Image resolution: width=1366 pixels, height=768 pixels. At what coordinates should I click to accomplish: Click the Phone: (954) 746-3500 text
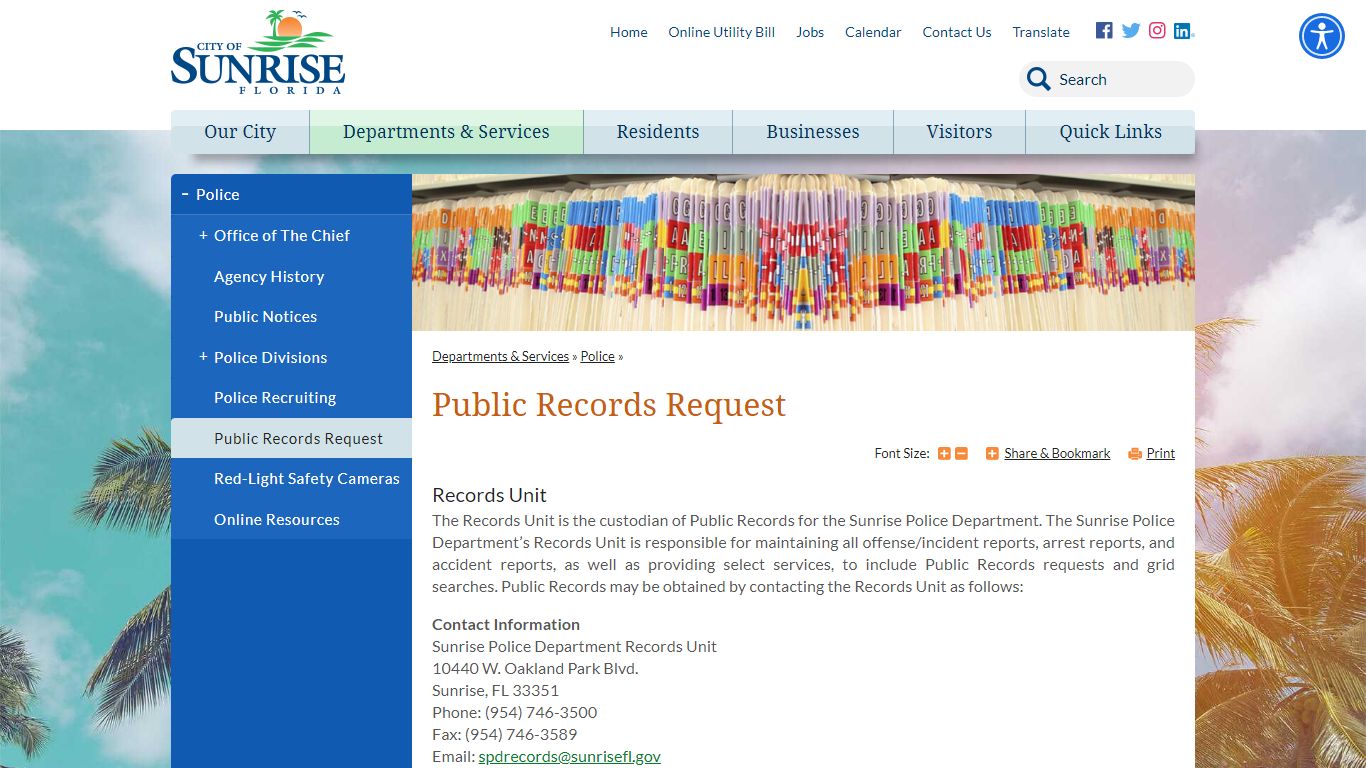(515, 712)
